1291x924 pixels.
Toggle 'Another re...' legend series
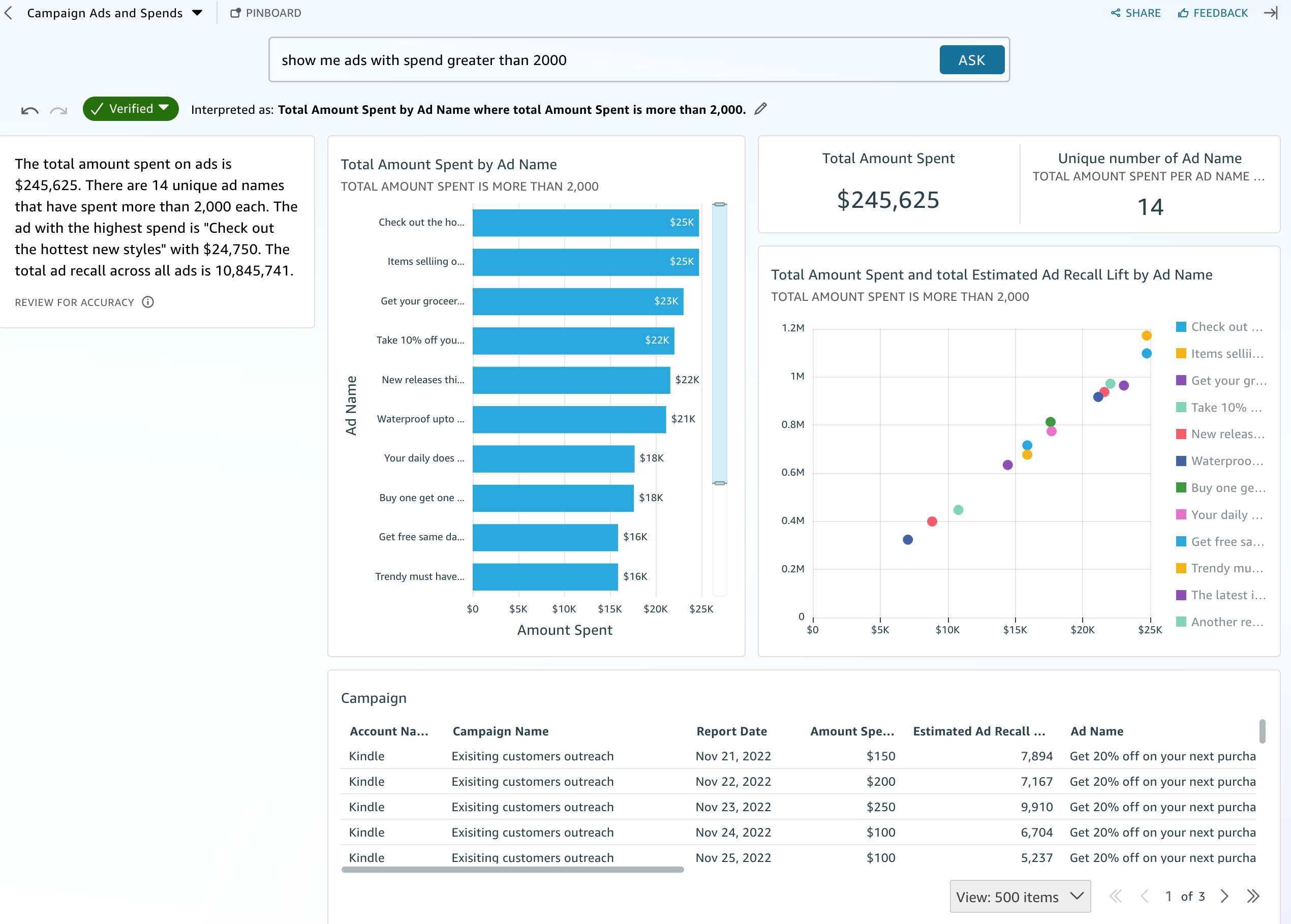[1220, 622]
